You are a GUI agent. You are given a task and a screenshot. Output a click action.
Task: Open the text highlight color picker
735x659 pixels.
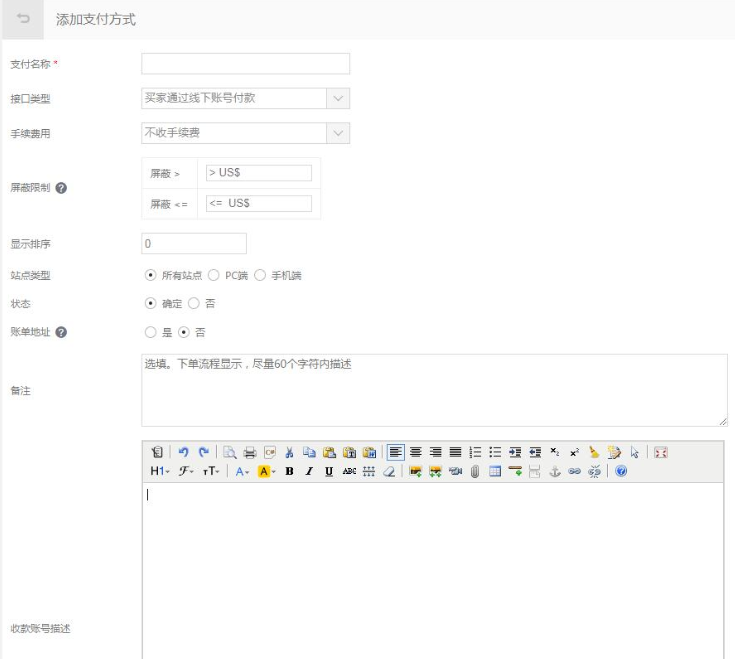point(267,471)
